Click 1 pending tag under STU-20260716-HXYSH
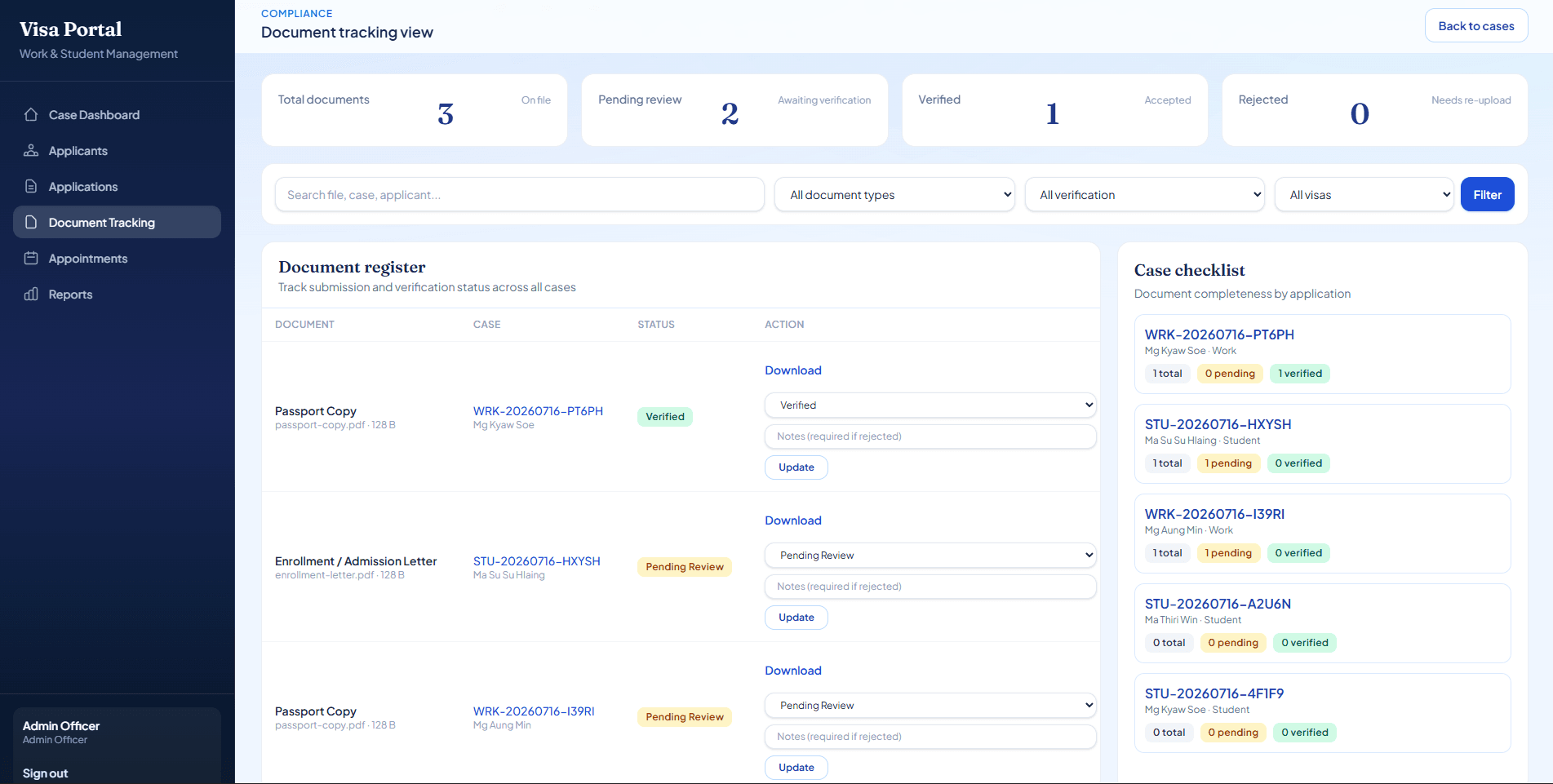The height and width of the screenshot is (784, 1553). tap(1228, 463)
